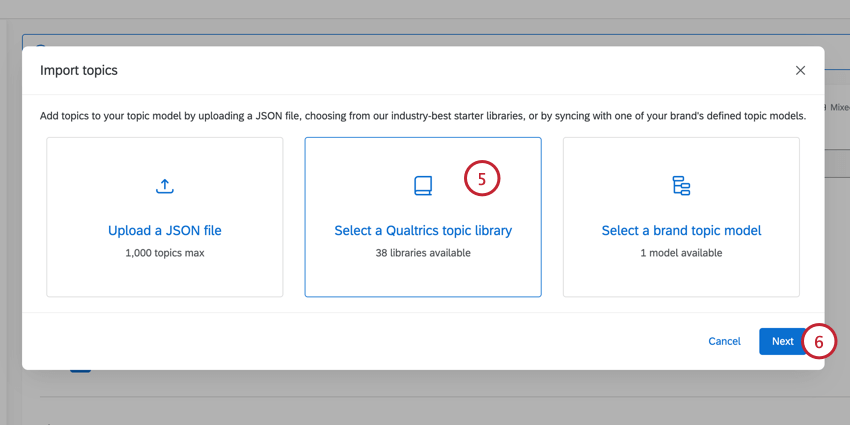This screenshot has width=850, height=425.
Task: Click the red number 6 annotation marker
Action: (818, 341)
